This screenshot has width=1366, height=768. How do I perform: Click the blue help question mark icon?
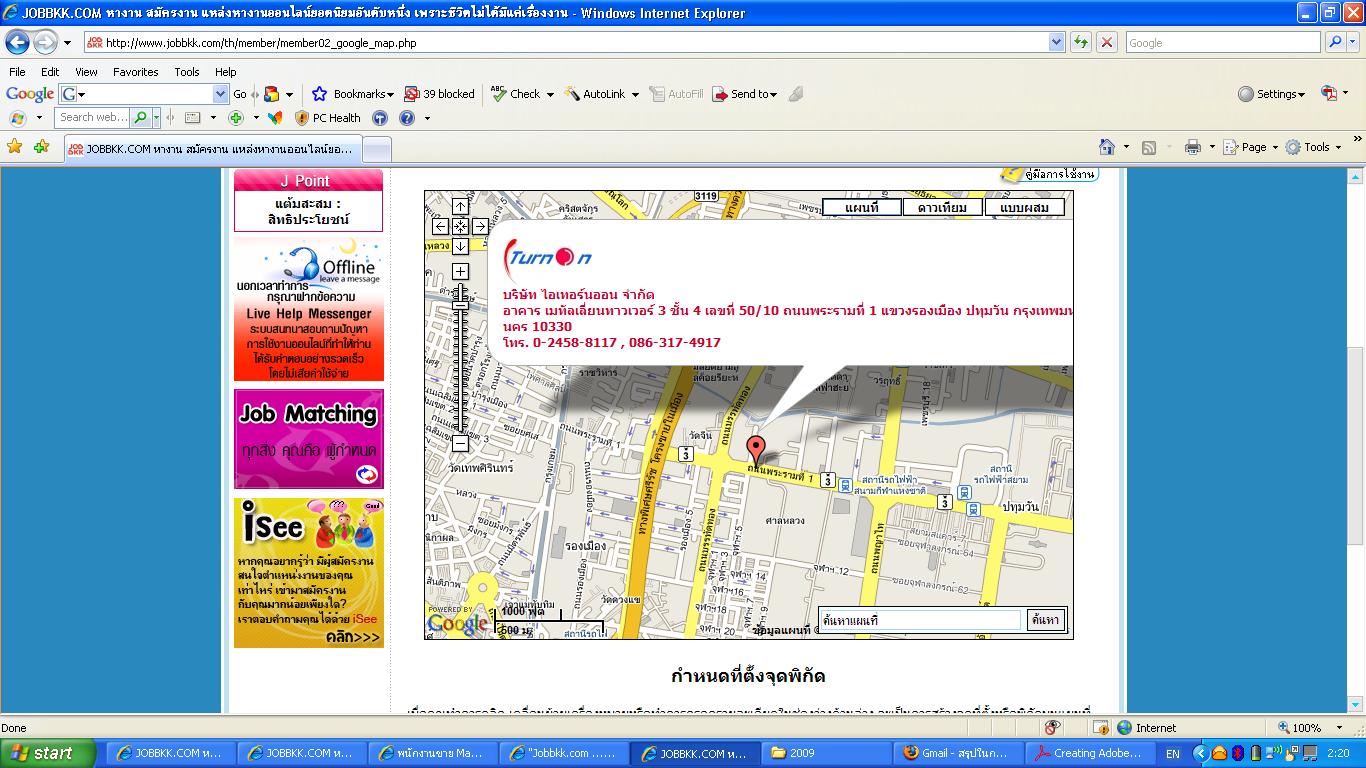[407, 118]
